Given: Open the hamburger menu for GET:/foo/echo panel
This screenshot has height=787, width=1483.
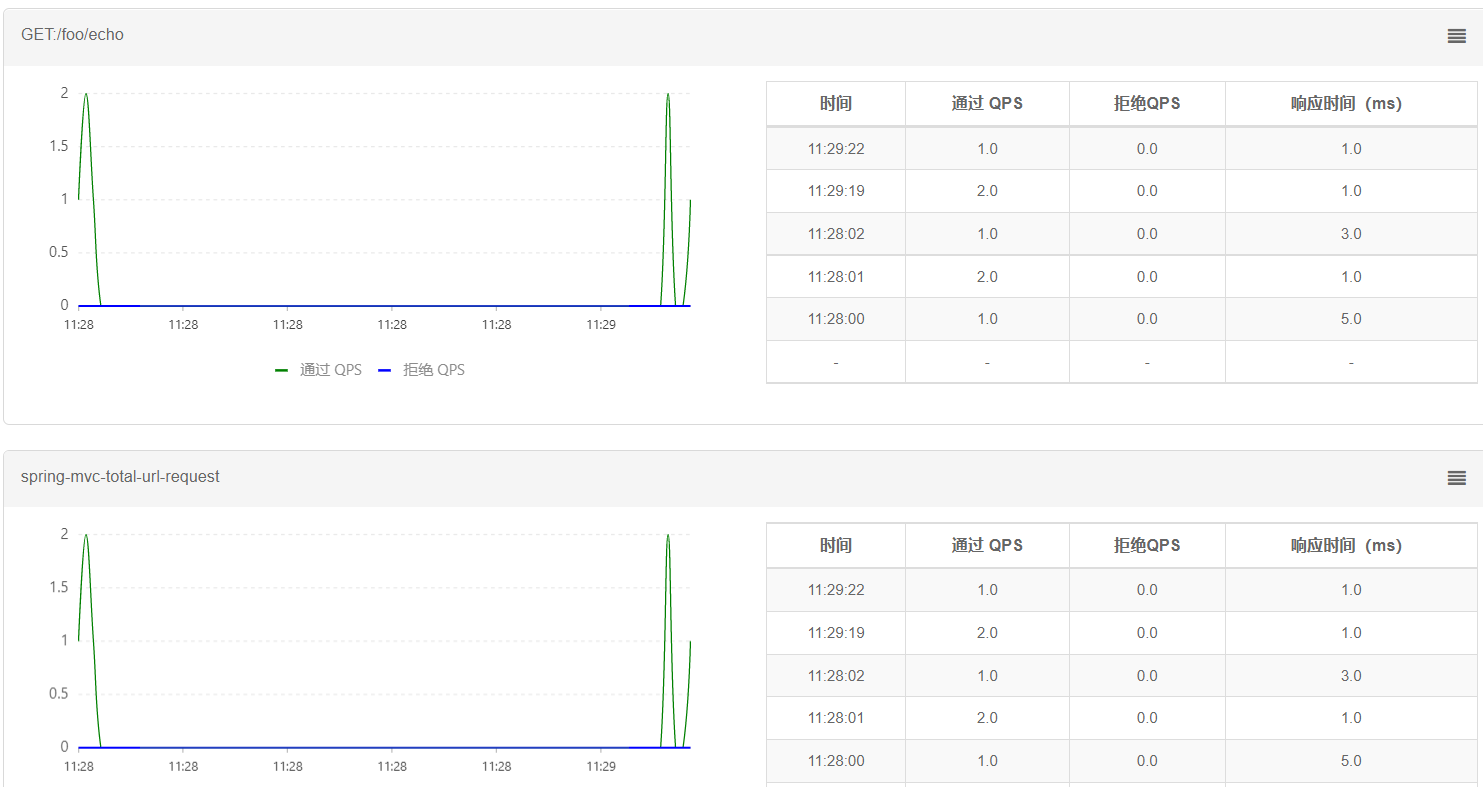Looking at the screenshot, I should (1456, 36).
